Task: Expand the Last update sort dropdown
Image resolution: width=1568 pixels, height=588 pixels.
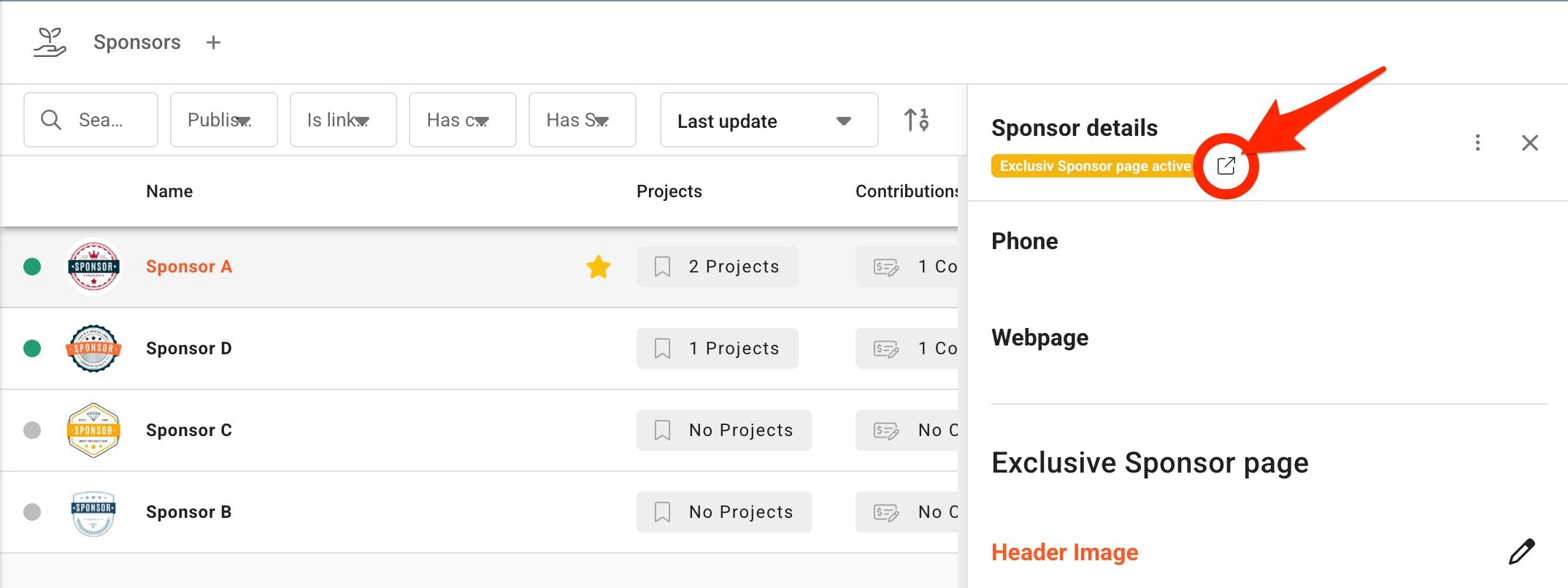Action: point(769,120)
